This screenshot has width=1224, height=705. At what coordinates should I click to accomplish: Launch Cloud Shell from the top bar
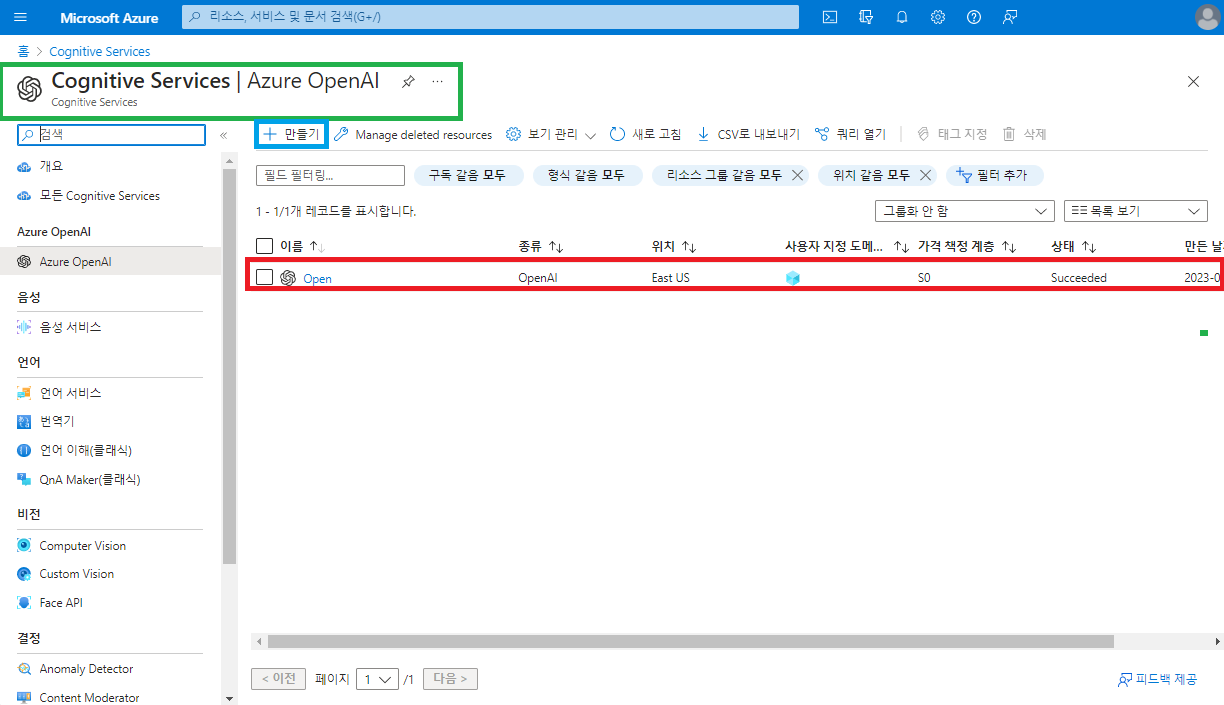point(830,18)
